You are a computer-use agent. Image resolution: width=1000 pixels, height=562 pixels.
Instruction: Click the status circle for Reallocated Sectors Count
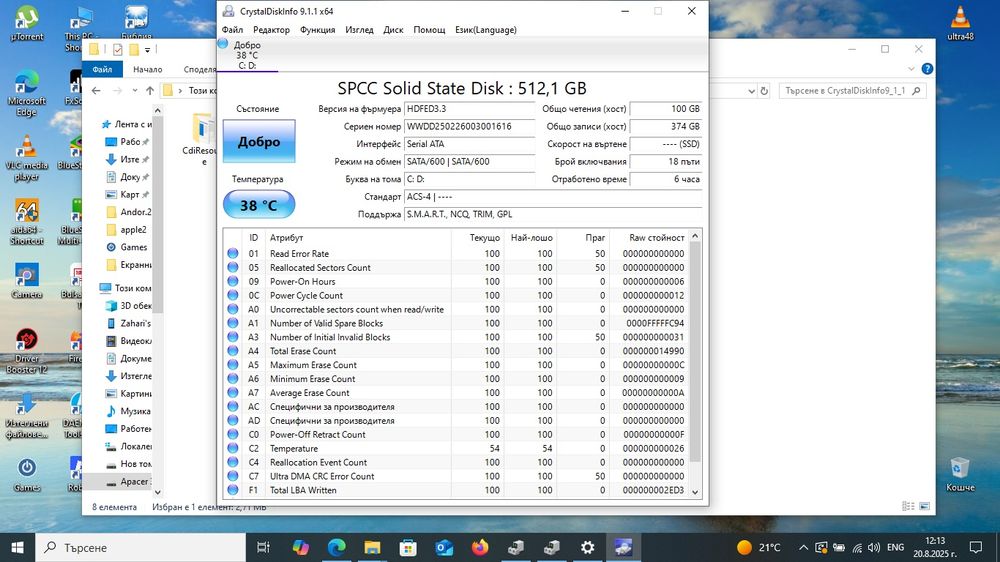click(x=233, y=267)
